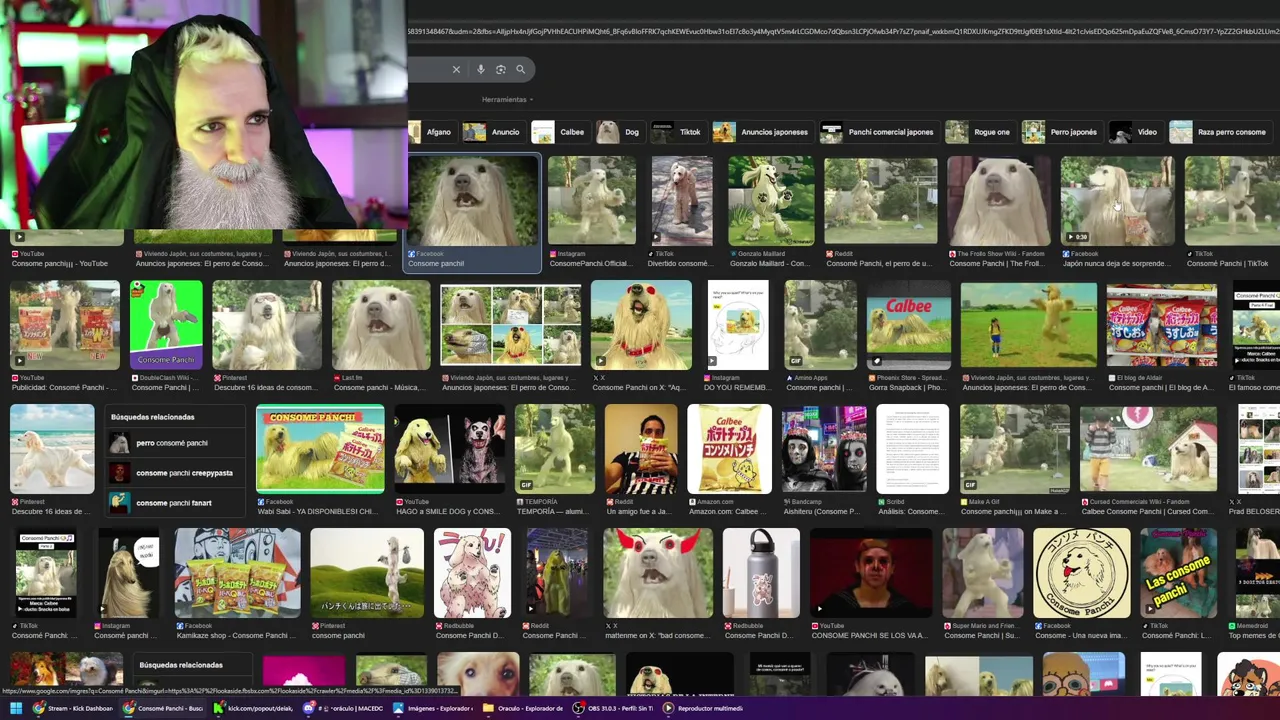Select the Perro japonés filter chip
Viewport: 1280px width, 720px height.
point(1061,132)
